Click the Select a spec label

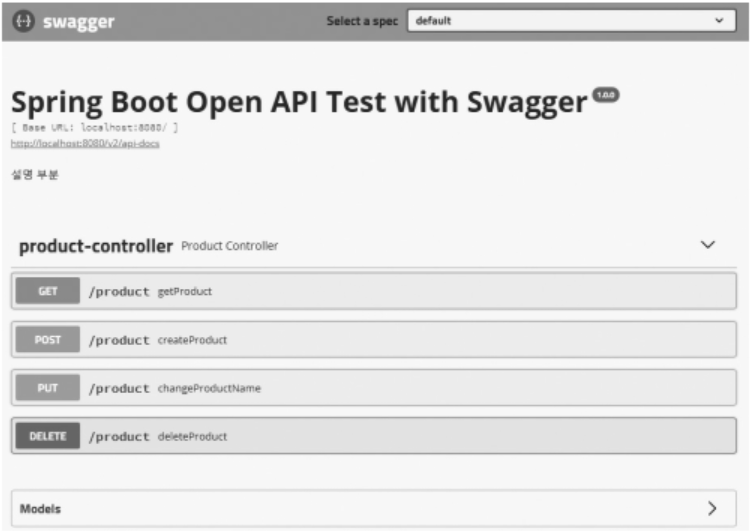(362, 21)
